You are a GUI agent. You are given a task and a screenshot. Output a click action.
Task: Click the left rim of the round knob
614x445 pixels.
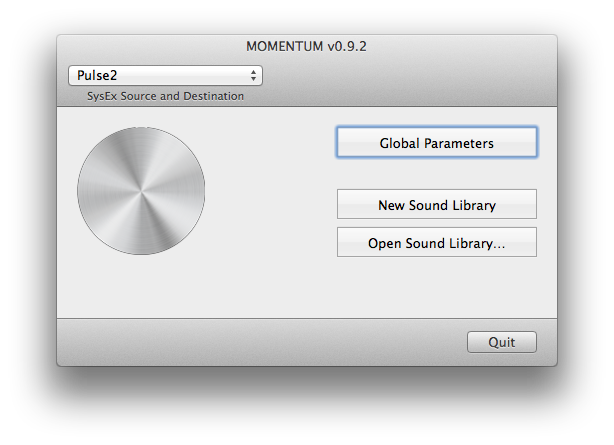click(81, 190)
